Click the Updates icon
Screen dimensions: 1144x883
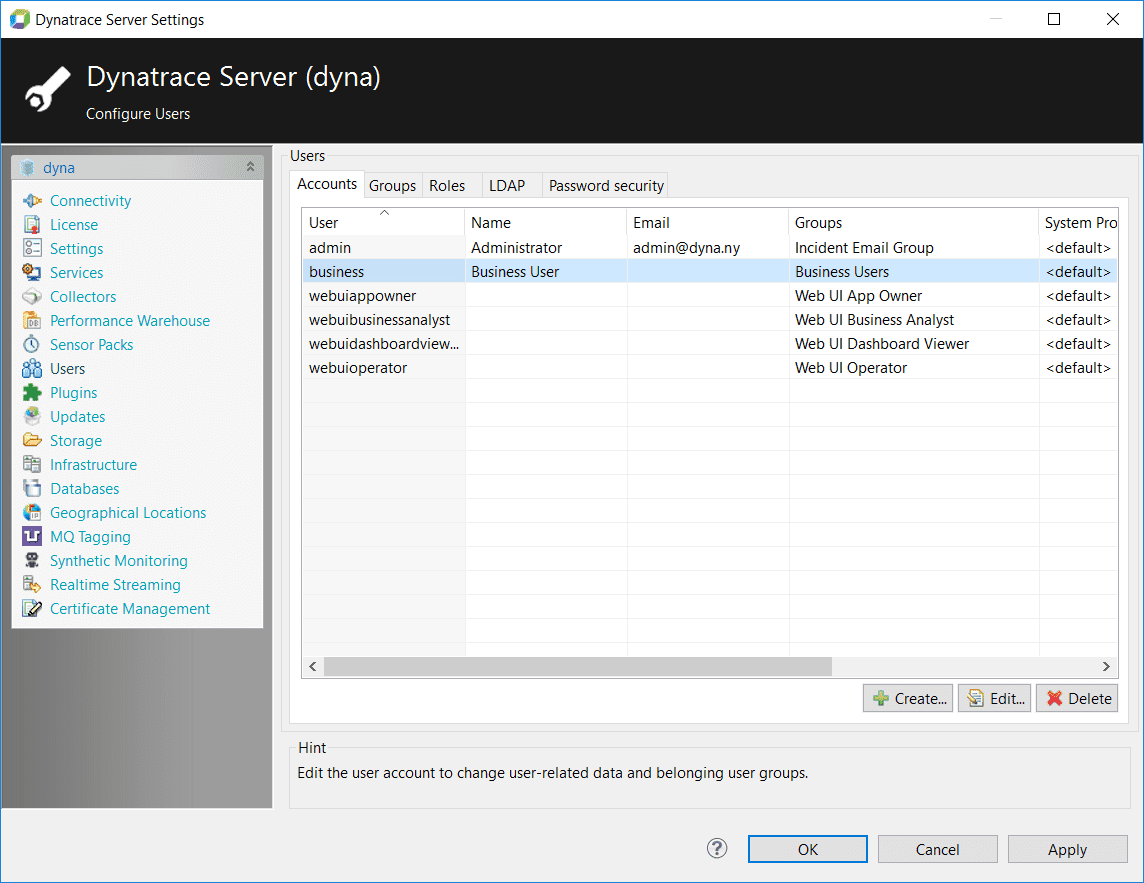pyautogui.click(x=32, y=417)
